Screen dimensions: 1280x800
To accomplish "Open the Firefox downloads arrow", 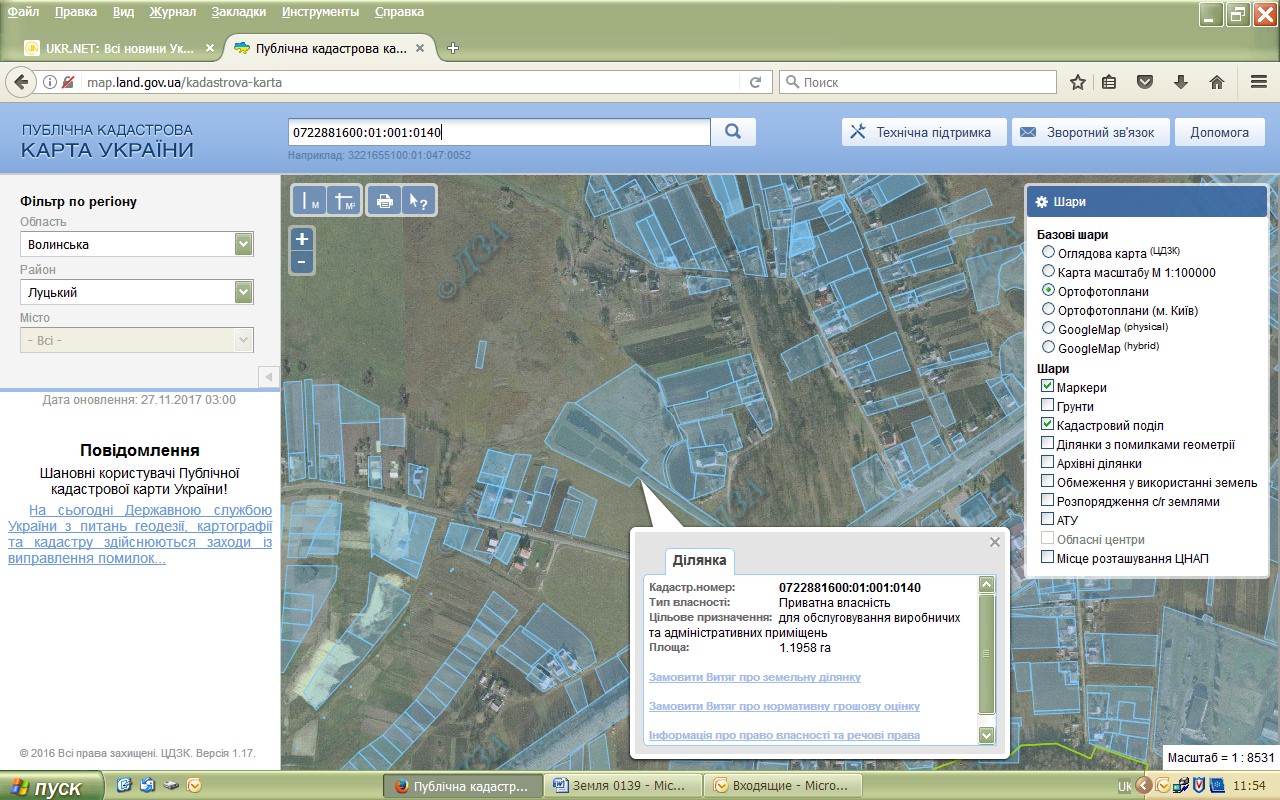I will pos(1181,82).
